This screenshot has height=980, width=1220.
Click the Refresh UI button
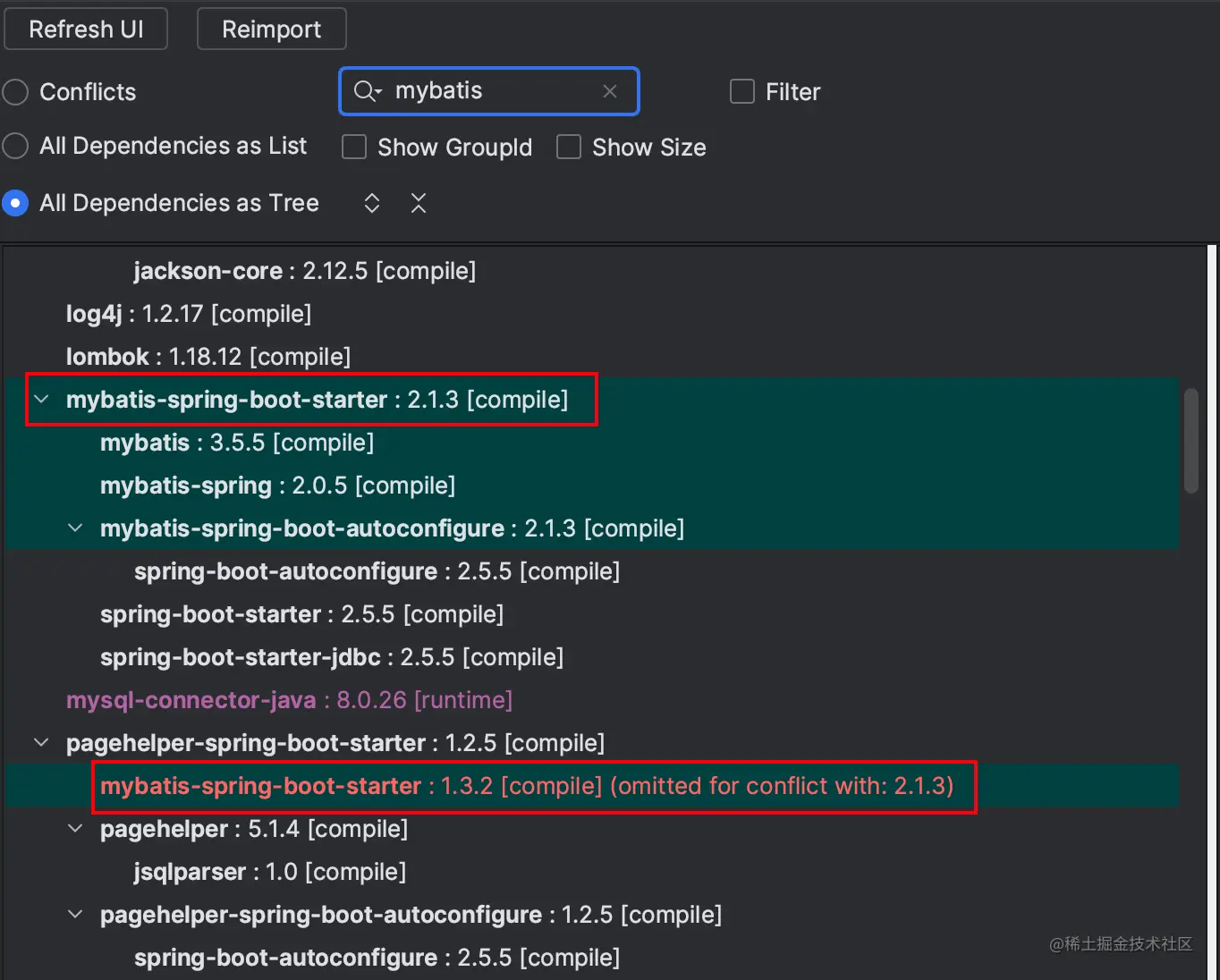[x=86, y=29]
